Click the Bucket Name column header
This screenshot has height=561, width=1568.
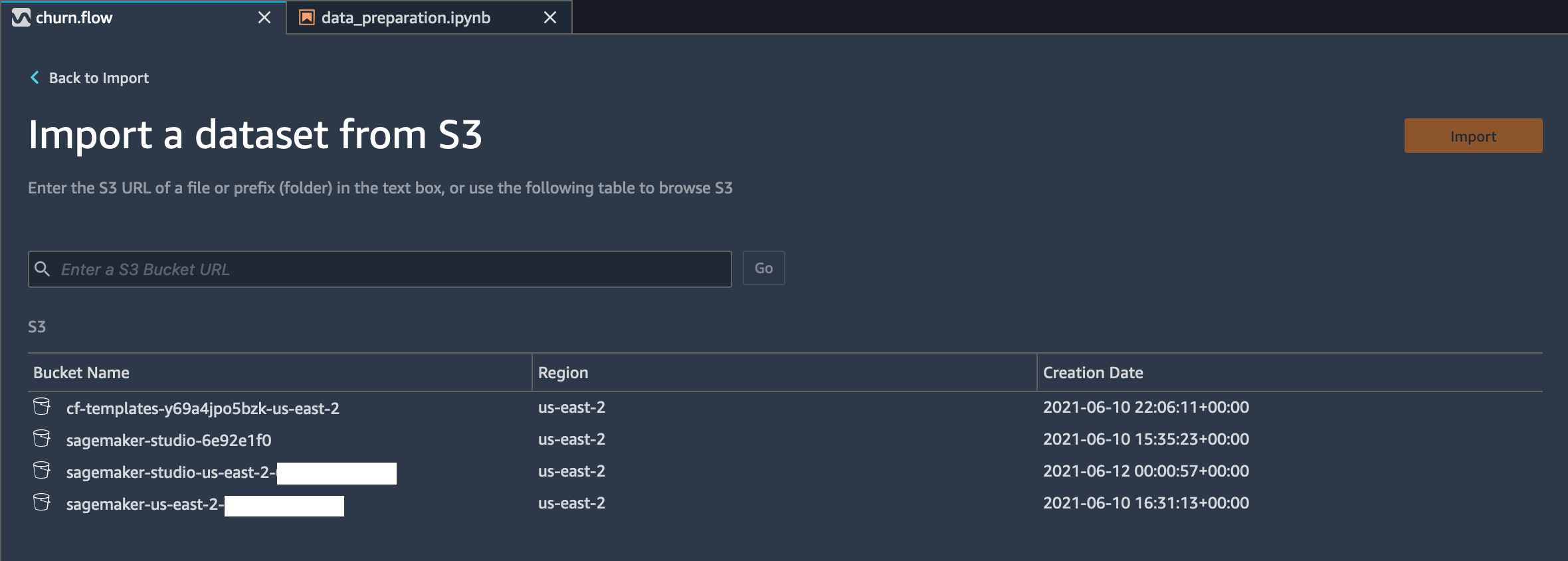tap(81, 373)
